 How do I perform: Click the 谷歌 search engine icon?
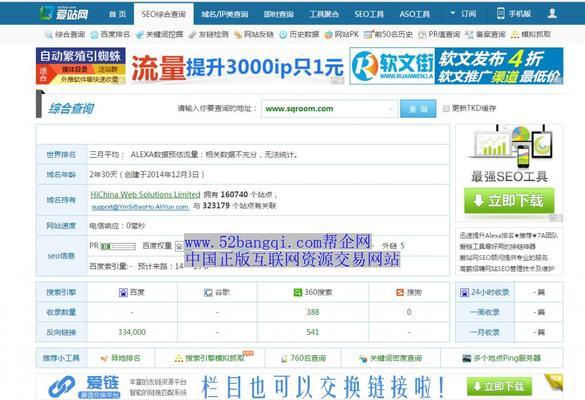(208, 293)
